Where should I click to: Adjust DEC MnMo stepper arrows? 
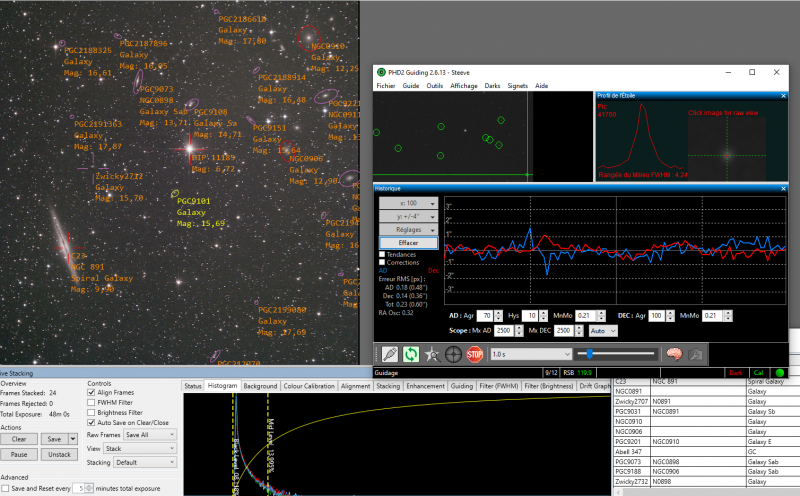coord(729,316)
